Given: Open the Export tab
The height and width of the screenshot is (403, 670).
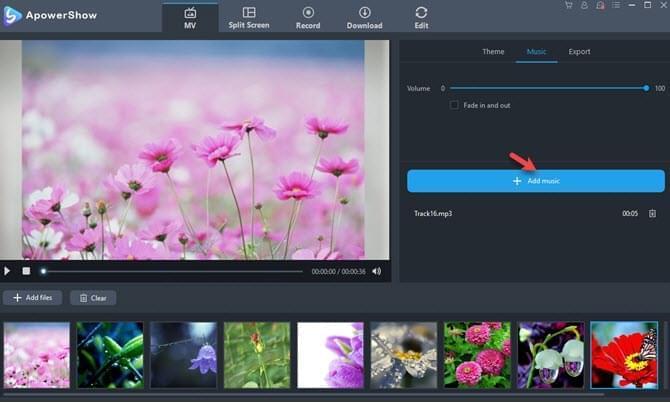Looking at the screenshot, I should pos(579,52).
